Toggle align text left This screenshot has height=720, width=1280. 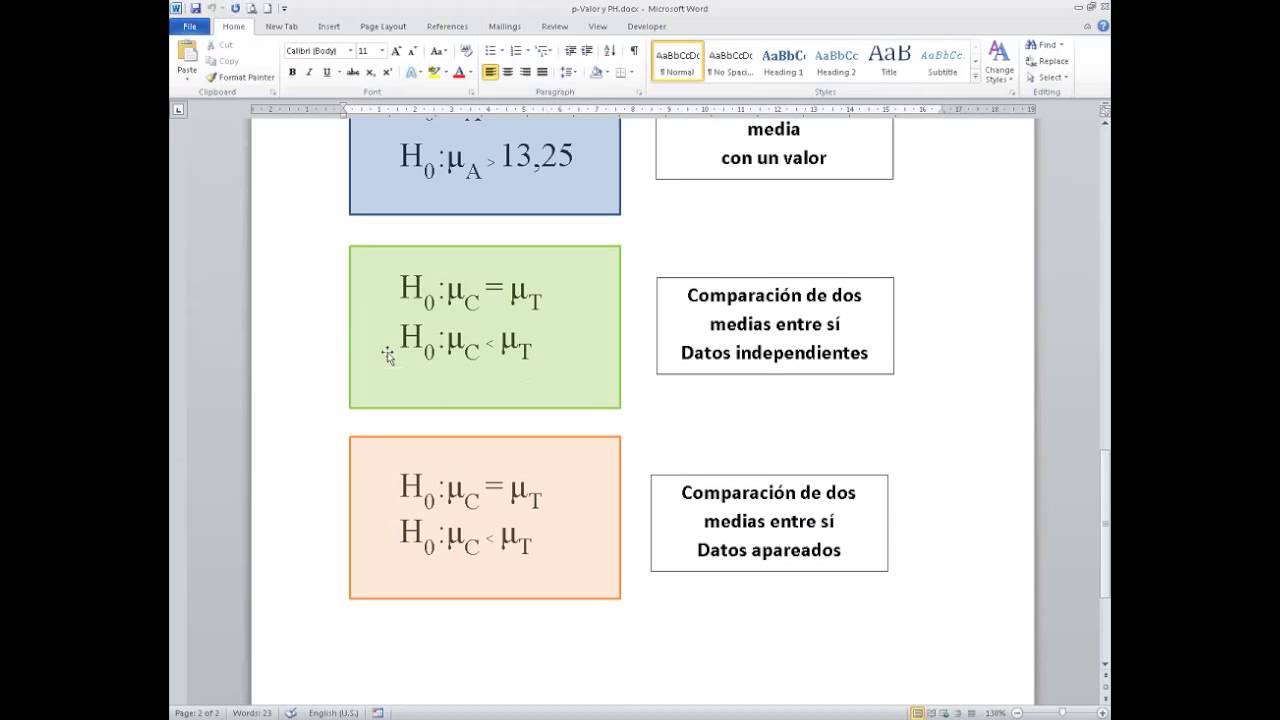[x=490, y=72]
